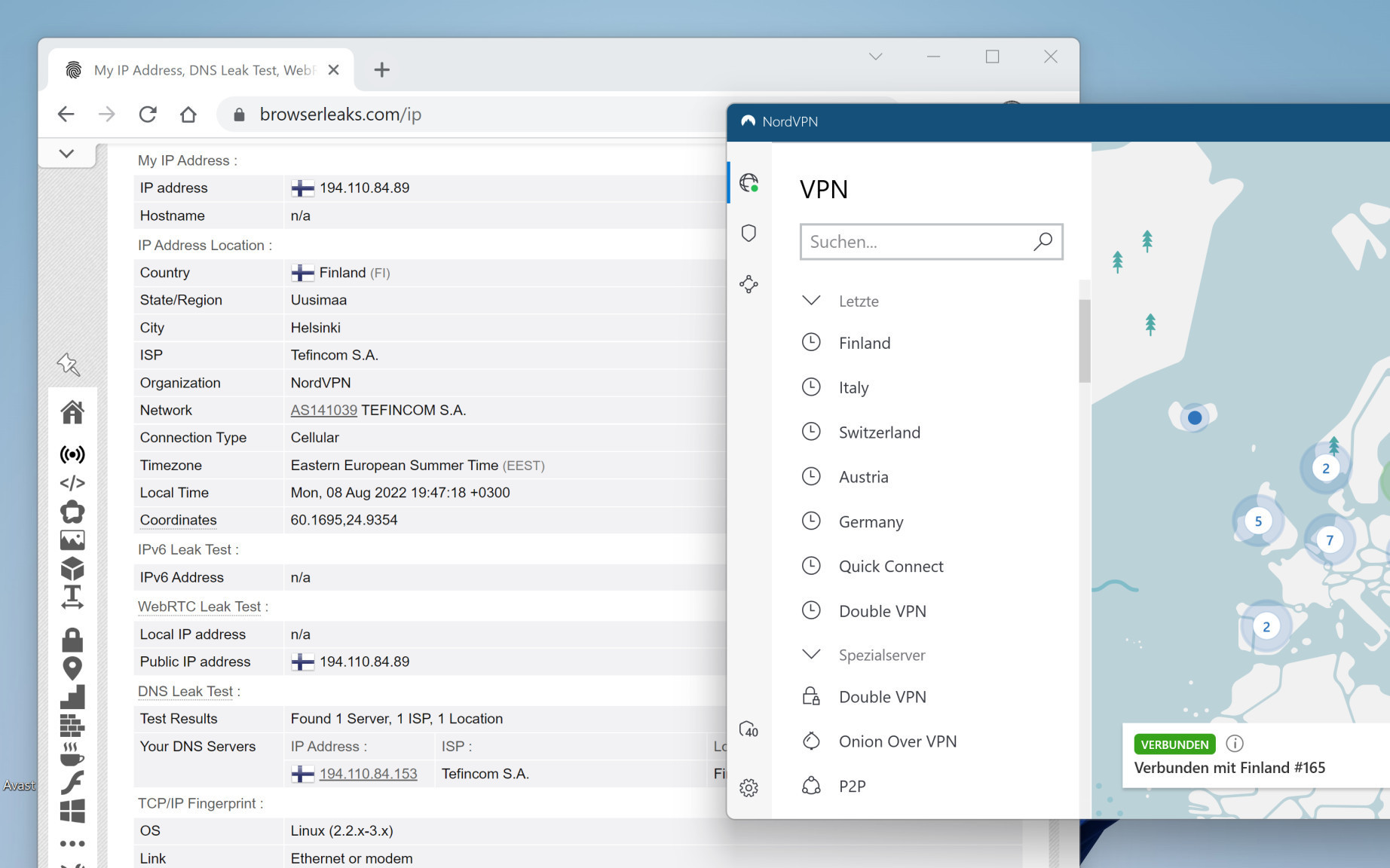This screenshot has height=868, width=1390.
Task: Open the more tools ellipsis sidebar icon
Action: 72,843
